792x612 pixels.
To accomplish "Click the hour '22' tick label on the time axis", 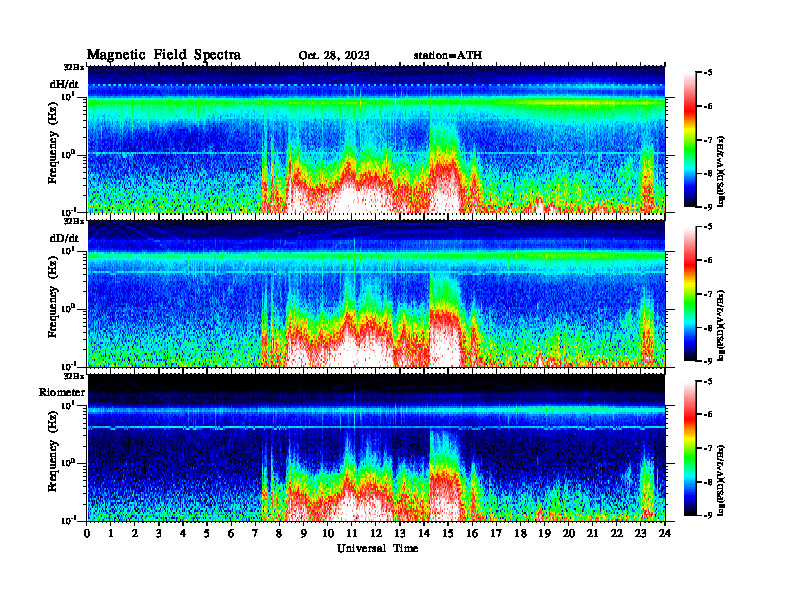I will coord(617,534).
